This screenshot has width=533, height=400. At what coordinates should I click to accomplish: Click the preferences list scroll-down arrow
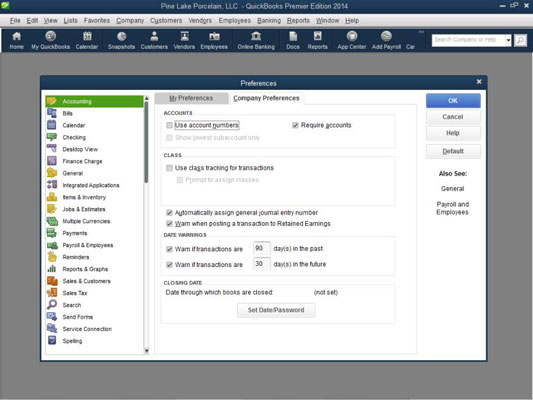[x=147, y=350]
